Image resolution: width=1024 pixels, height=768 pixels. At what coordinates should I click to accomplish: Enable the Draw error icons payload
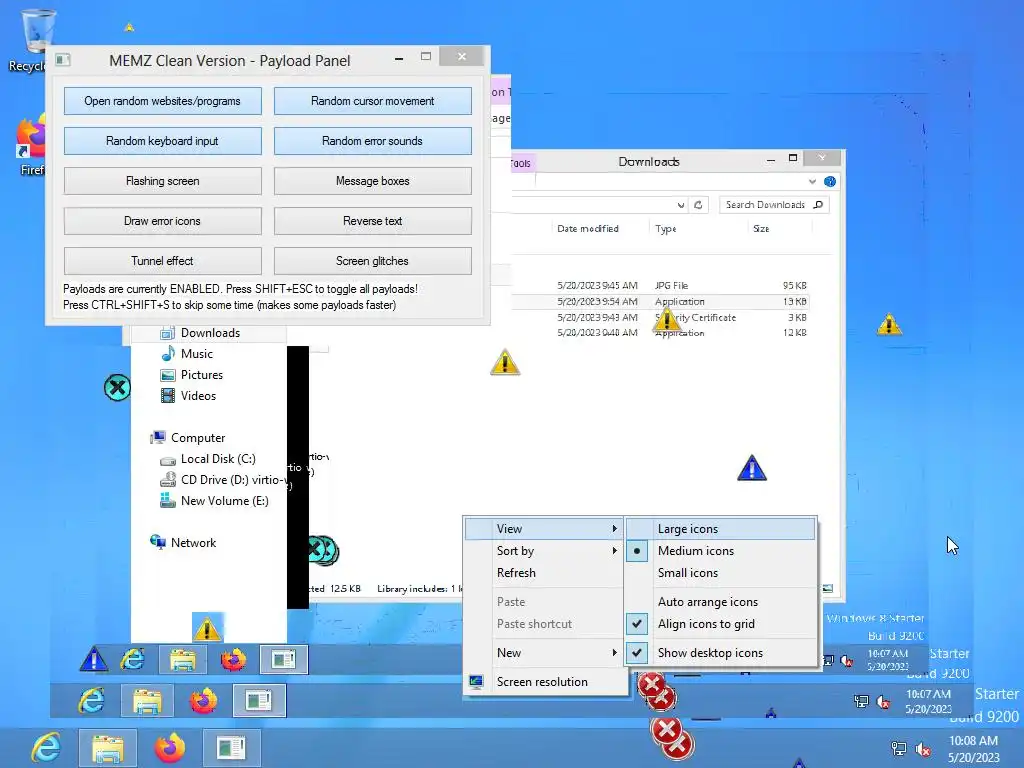click(163, 221)
